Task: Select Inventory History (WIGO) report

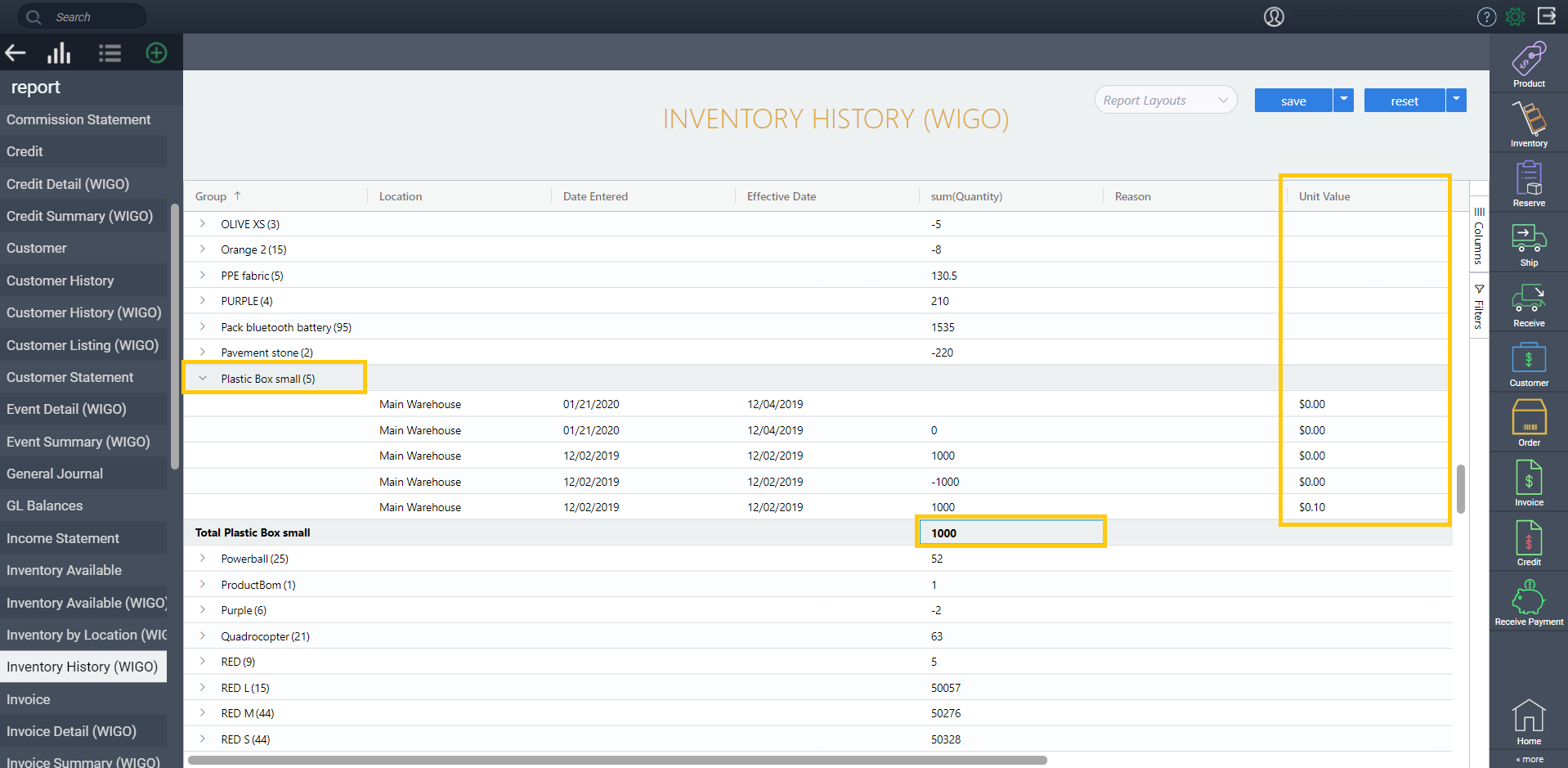Action: click(x=83, y=667)
